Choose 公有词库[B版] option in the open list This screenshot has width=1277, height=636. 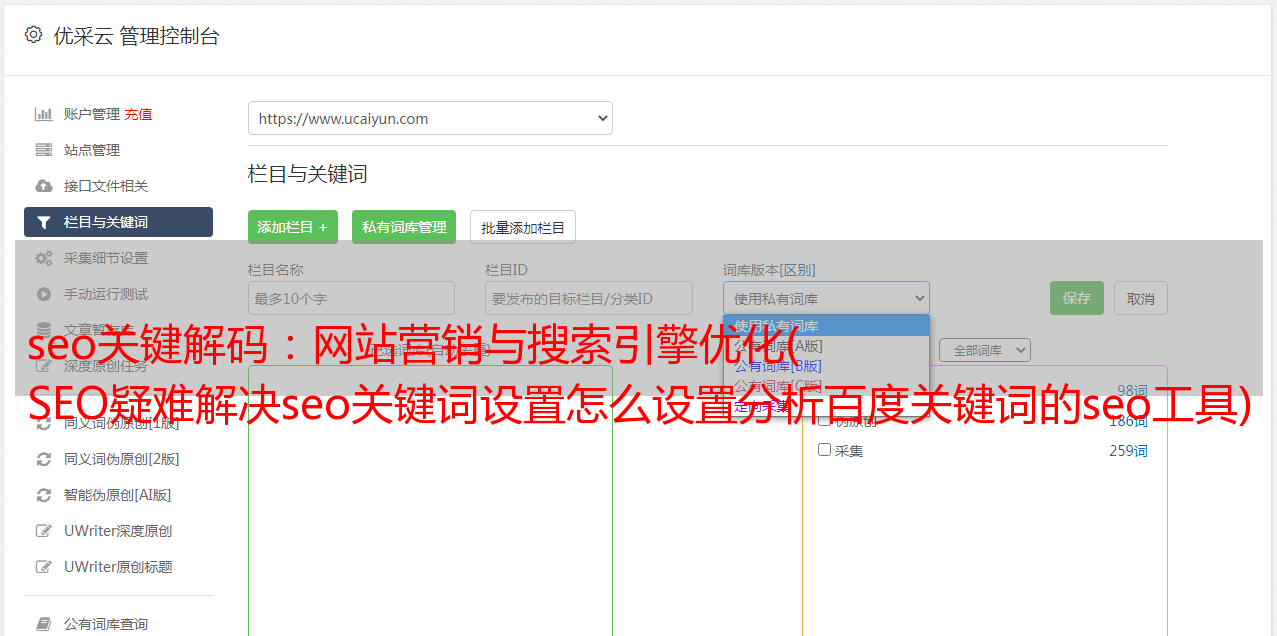click(x=826, y=366)
